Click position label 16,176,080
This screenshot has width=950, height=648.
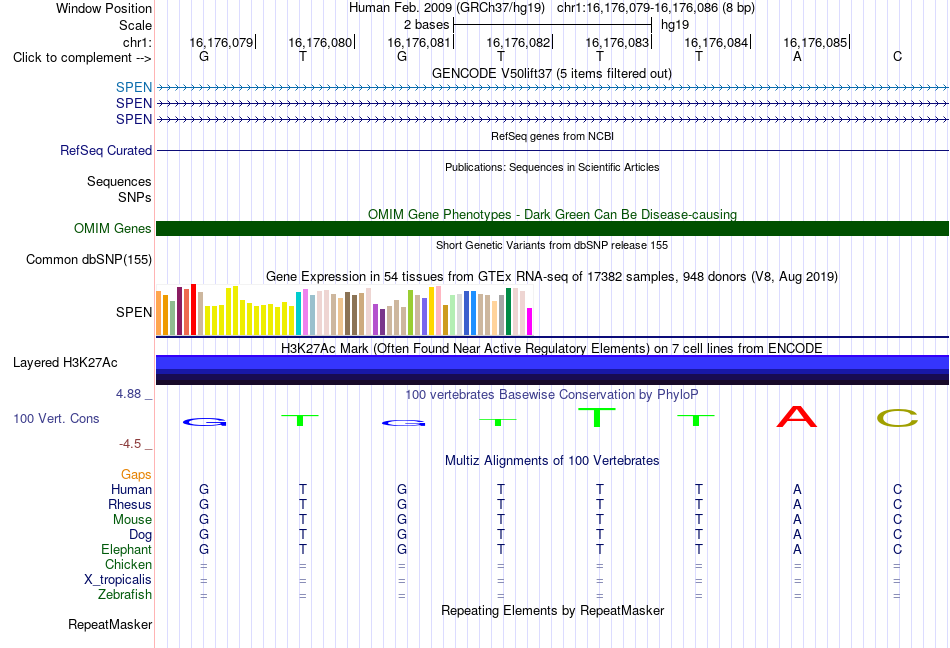tap(320, 42)
